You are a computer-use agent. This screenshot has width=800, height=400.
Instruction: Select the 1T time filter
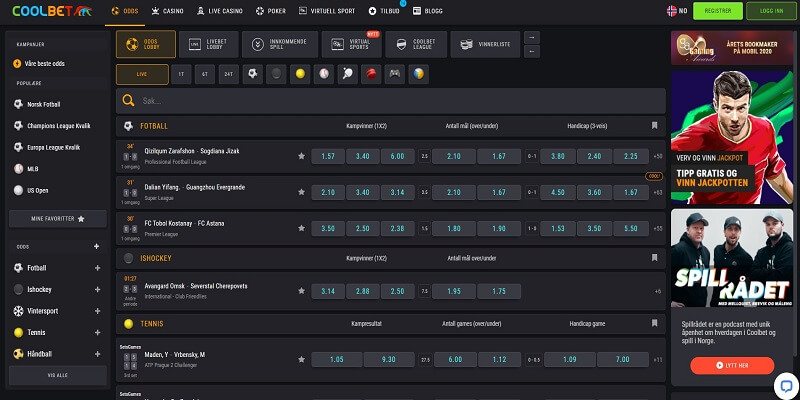(x=181, y=74)
